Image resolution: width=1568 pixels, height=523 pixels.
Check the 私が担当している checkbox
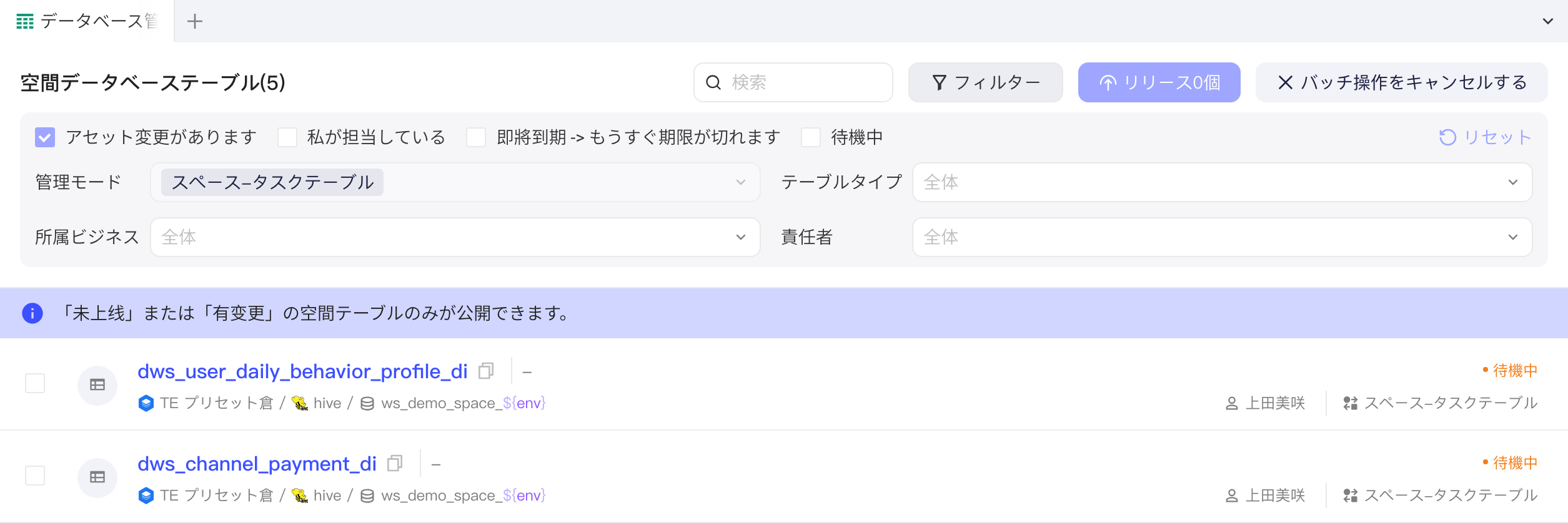click(x=287, y=137)
